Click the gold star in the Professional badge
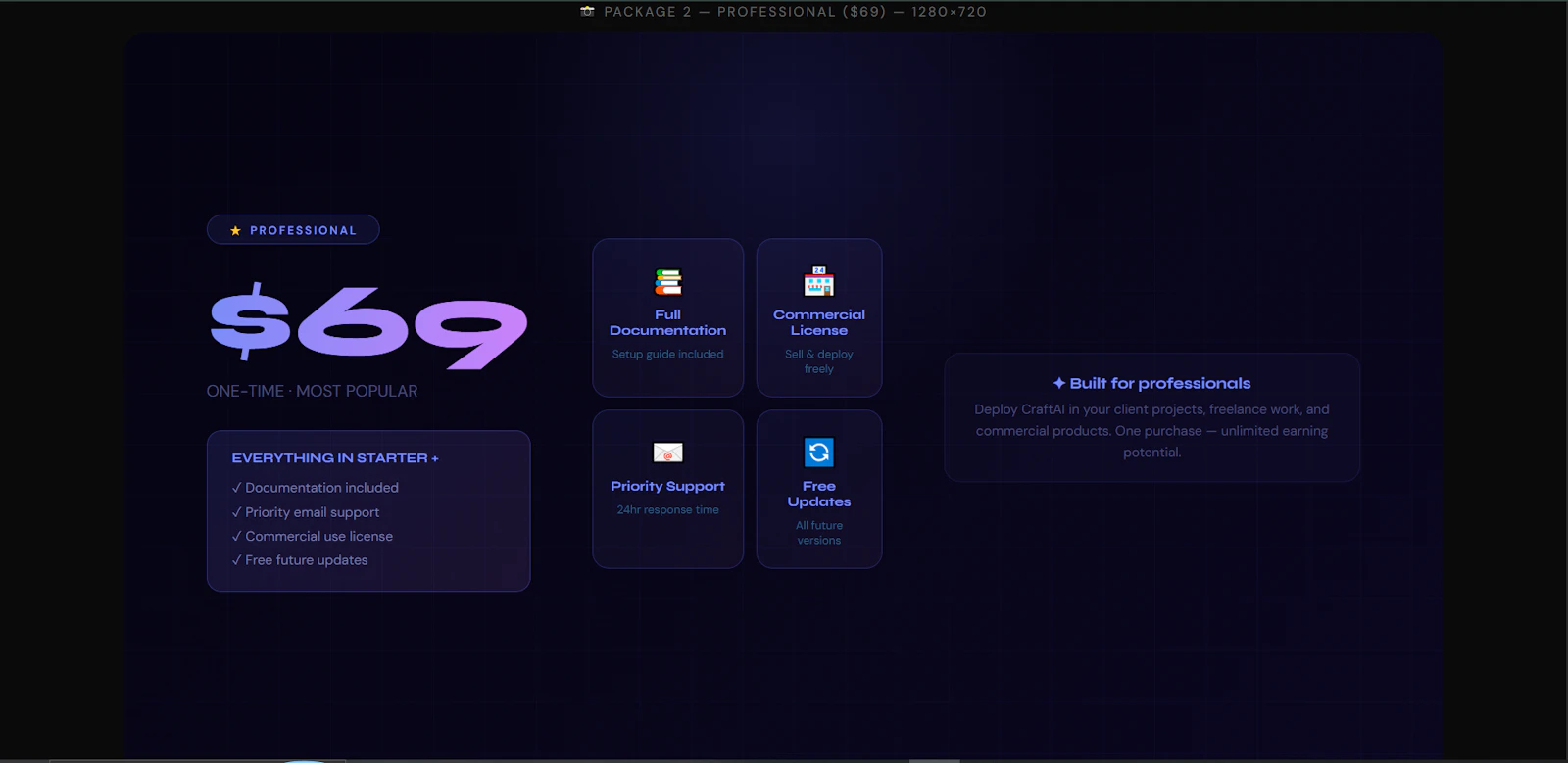Screen dimensions: 1568x763 (235, 231)
